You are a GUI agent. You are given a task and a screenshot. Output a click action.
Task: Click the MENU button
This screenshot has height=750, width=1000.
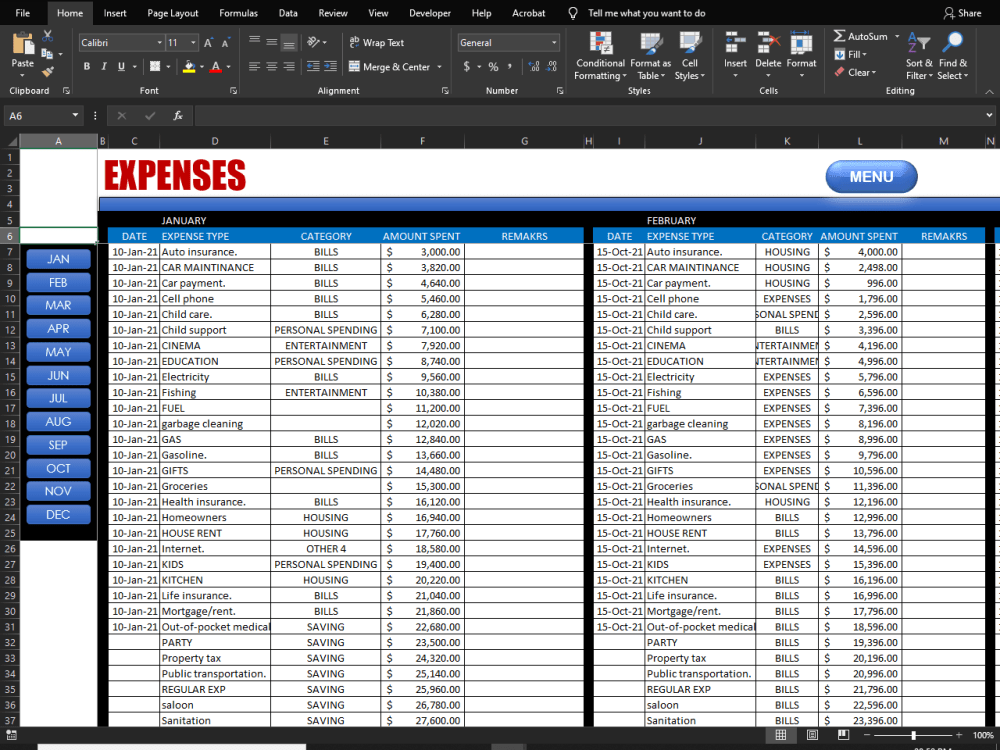(870, 176)
